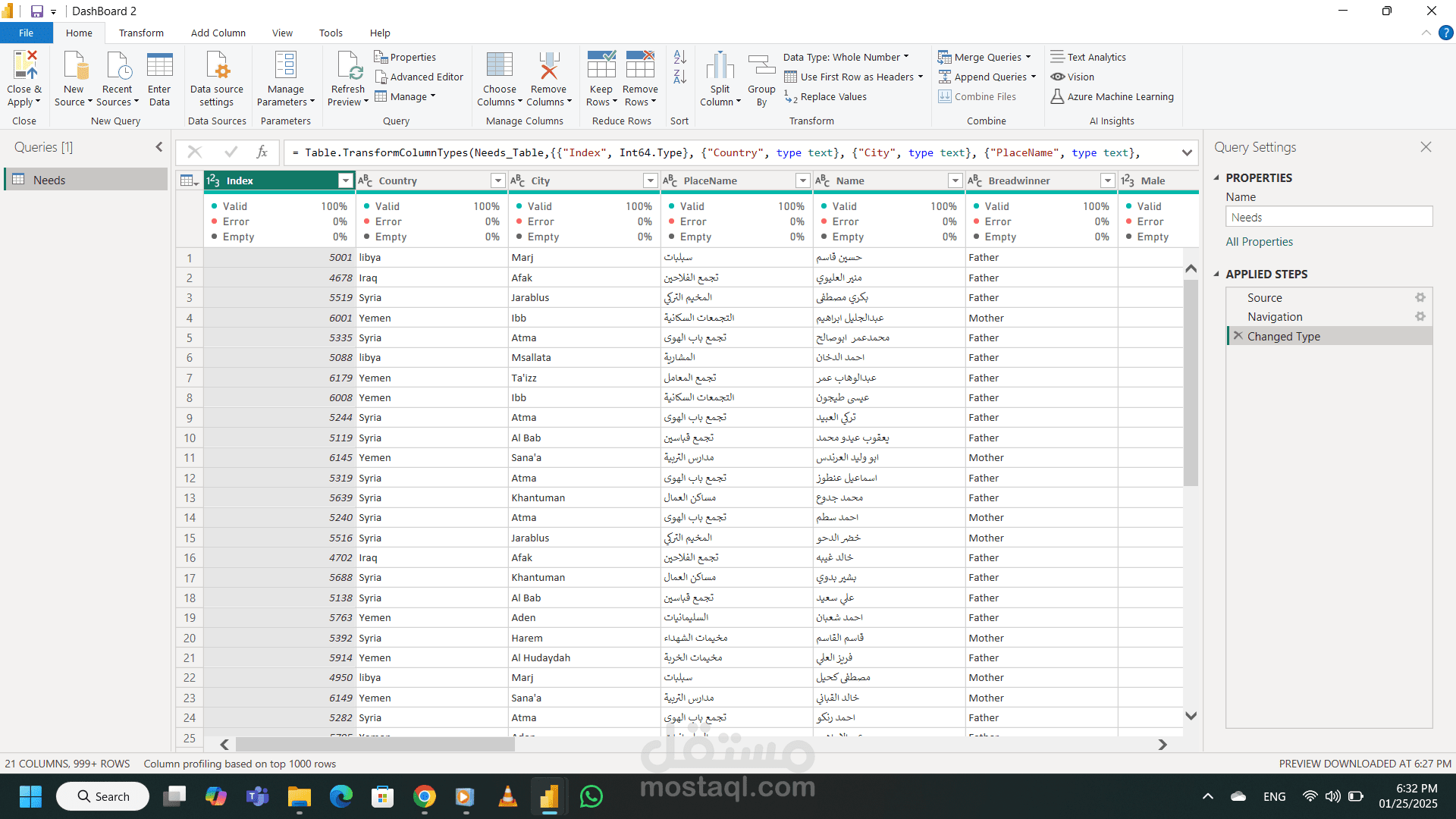The width and height of the screenshot is (1456, 819).
Task: Open Data Type Whole Number dropdown
Action: pos(846,57)
